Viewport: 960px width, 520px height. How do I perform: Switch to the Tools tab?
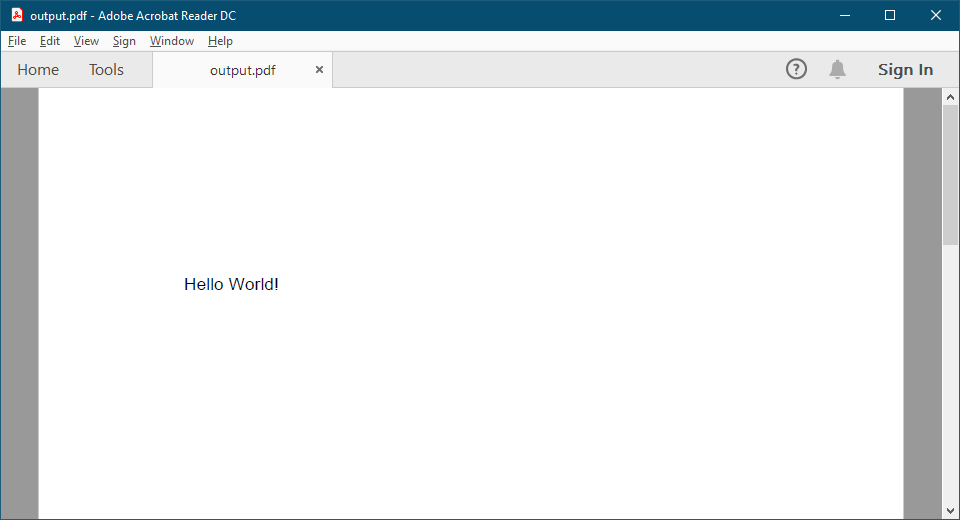(x=106, y=70)
